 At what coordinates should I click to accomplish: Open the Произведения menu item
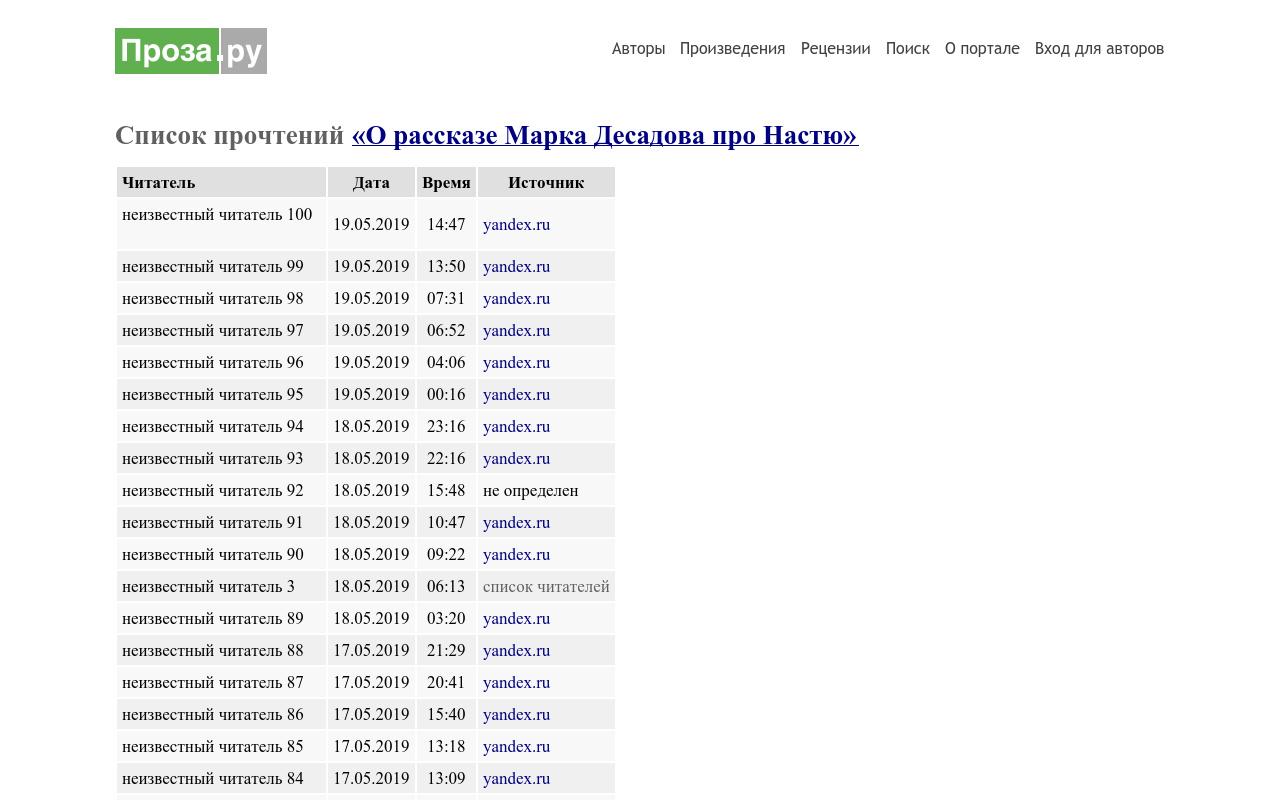732,49
